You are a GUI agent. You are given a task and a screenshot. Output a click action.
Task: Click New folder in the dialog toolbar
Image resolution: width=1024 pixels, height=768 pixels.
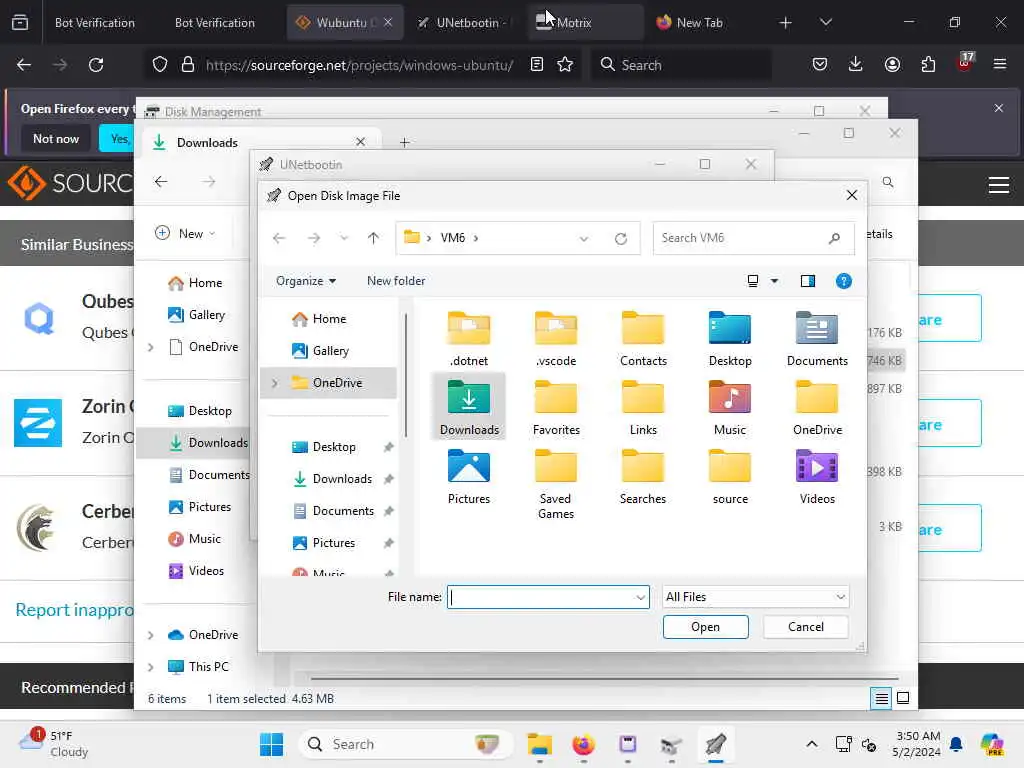[396, 281]
